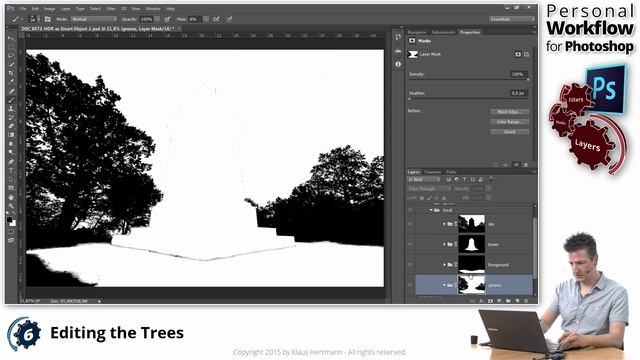Delete layer with Layers trash icon

pyautogui.click(x=526, y=301)
